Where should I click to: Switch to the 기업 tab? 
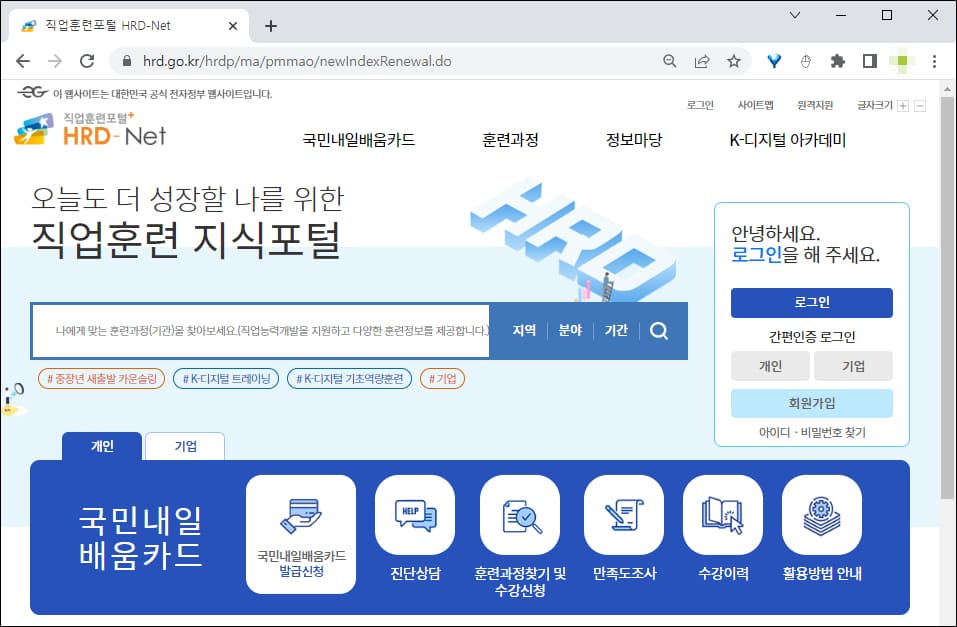tap(184, 446)
